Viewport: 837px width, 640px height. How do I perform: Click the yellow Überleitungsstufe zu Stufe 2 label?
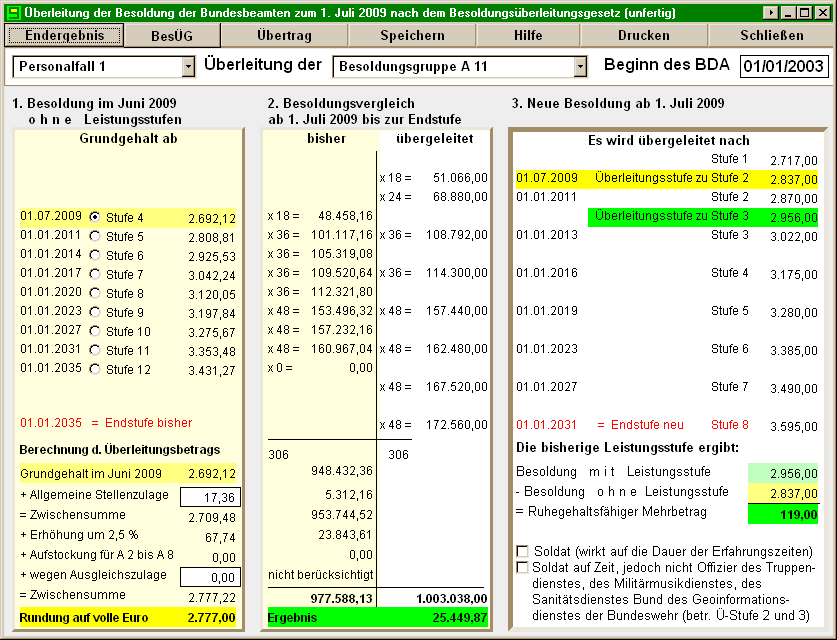pos(672,178)
